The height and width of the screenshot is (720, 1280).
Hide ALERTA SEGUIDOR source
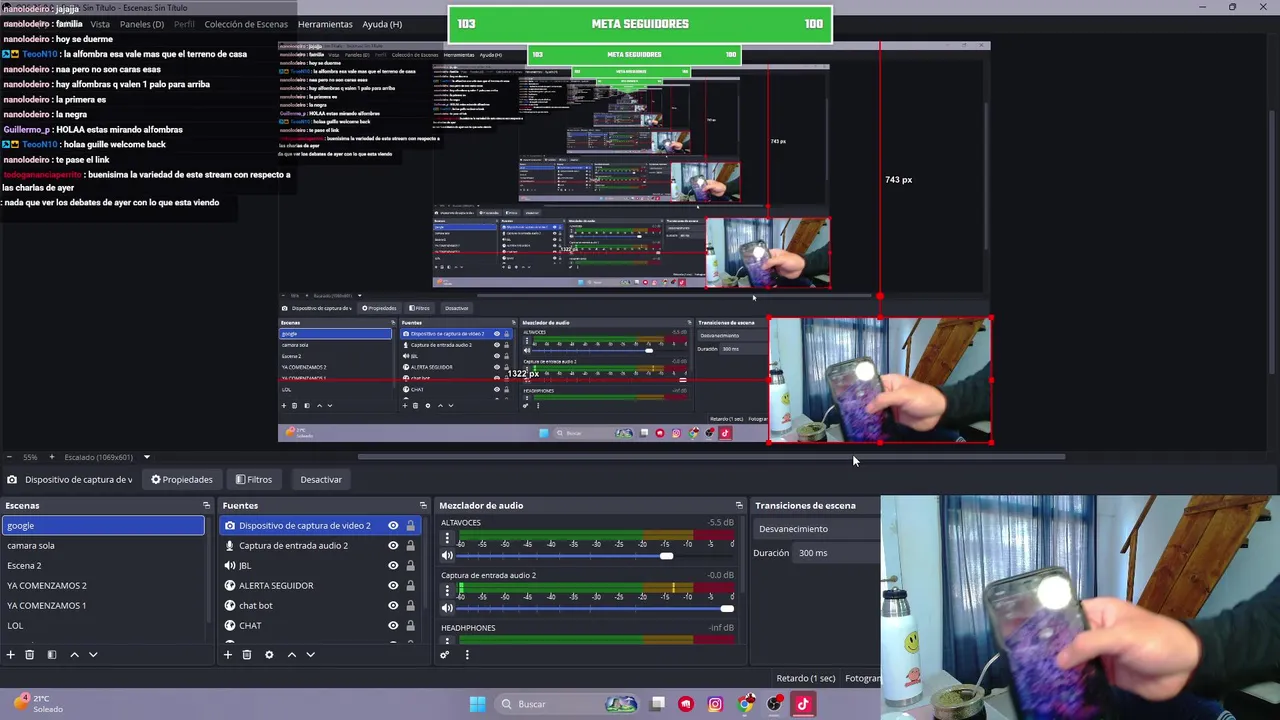tap(393, 586)
